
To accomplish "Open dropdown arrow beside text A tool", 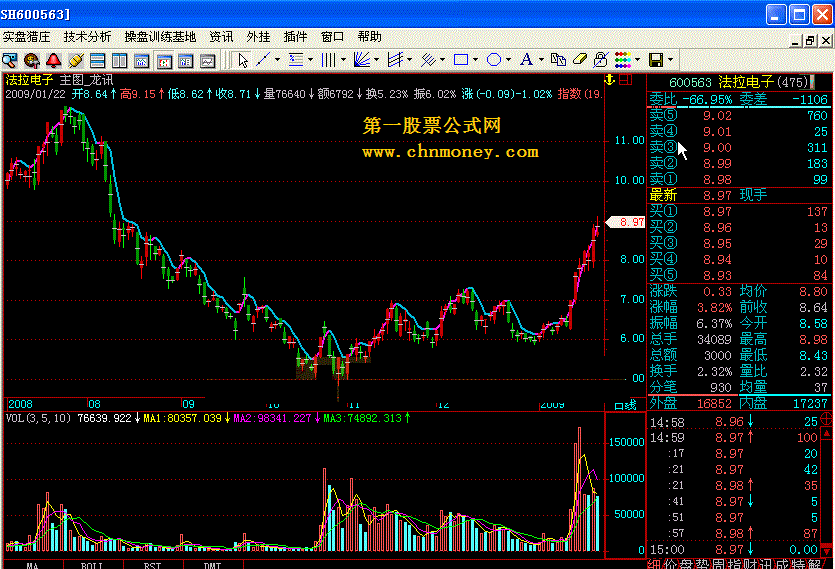I will 541,60.
